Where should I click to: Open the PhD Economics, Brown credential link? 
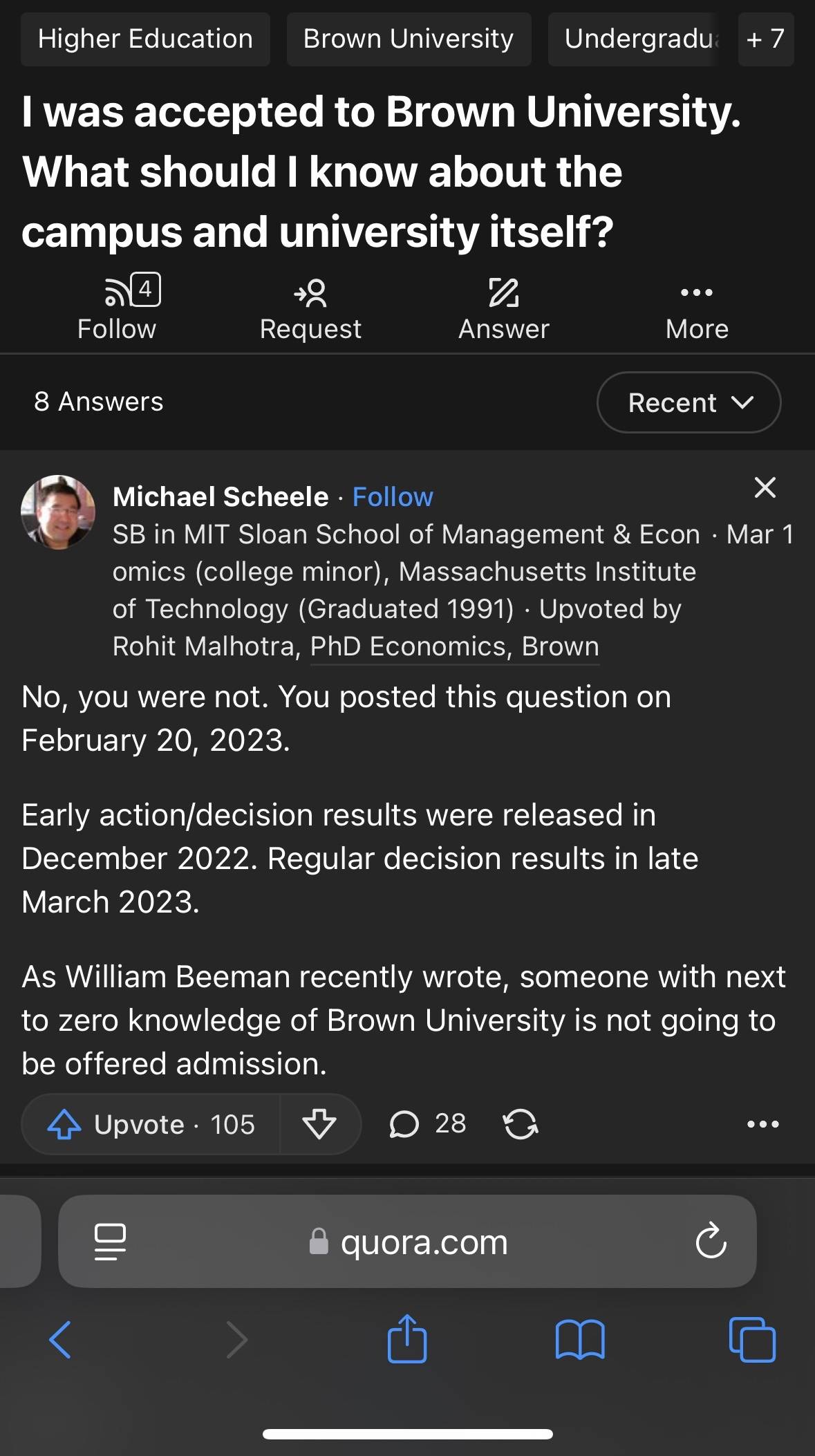click(455, 646)
